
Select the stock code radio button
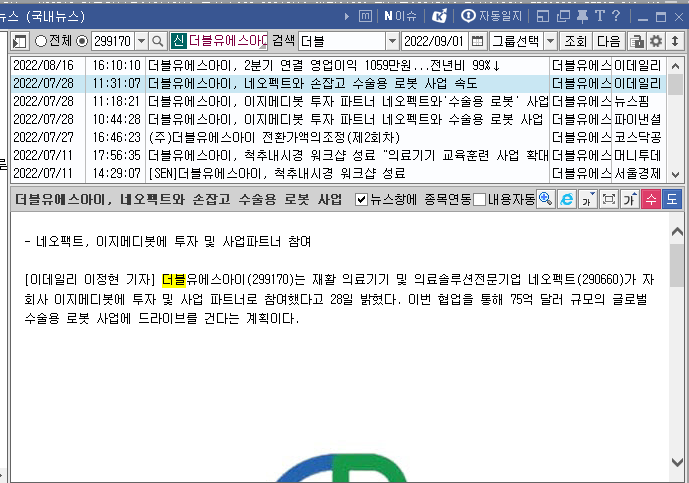(x=82, y=41)
